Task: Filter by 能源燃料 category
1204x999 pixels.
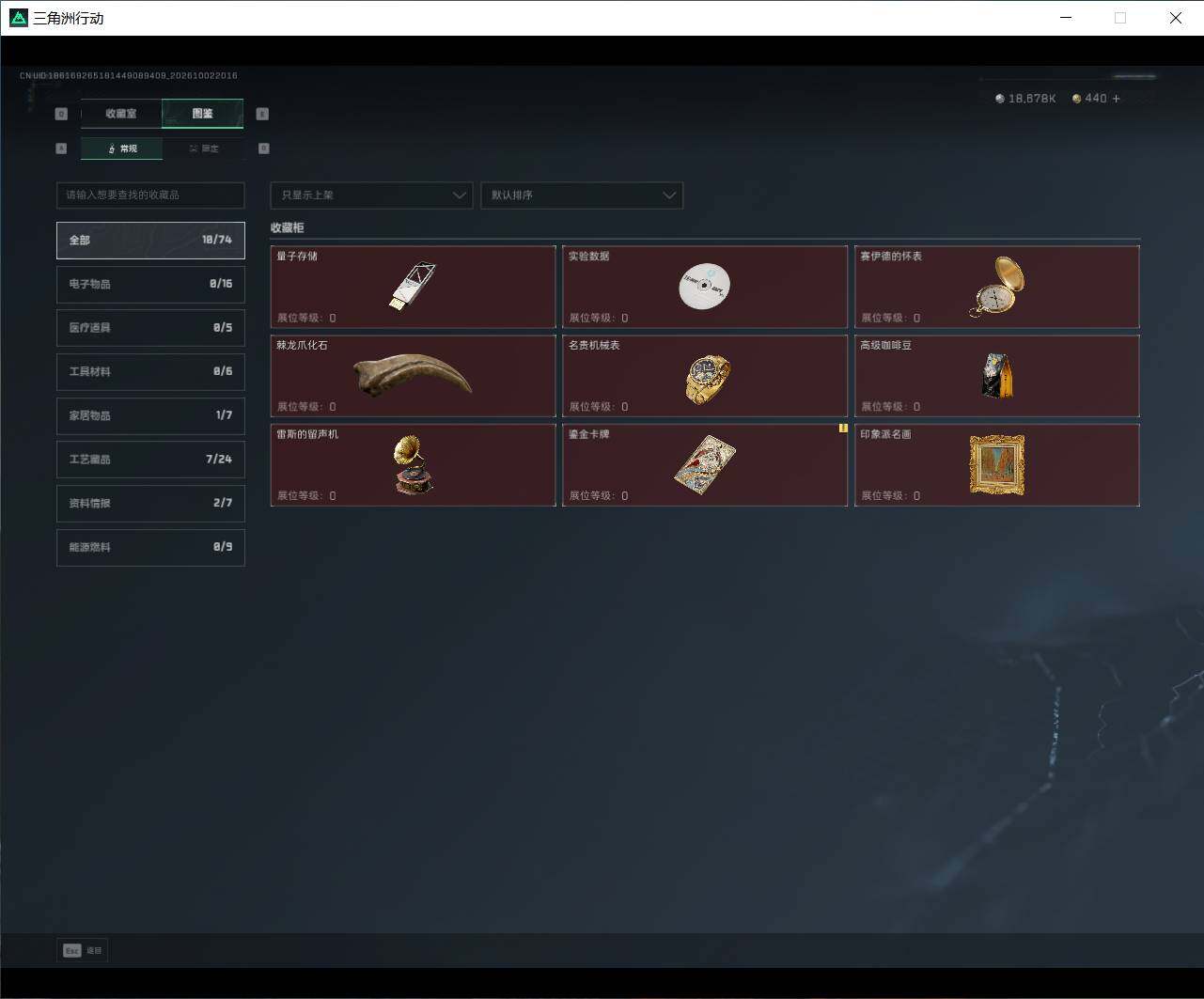Action: click(x=150, y=547)
